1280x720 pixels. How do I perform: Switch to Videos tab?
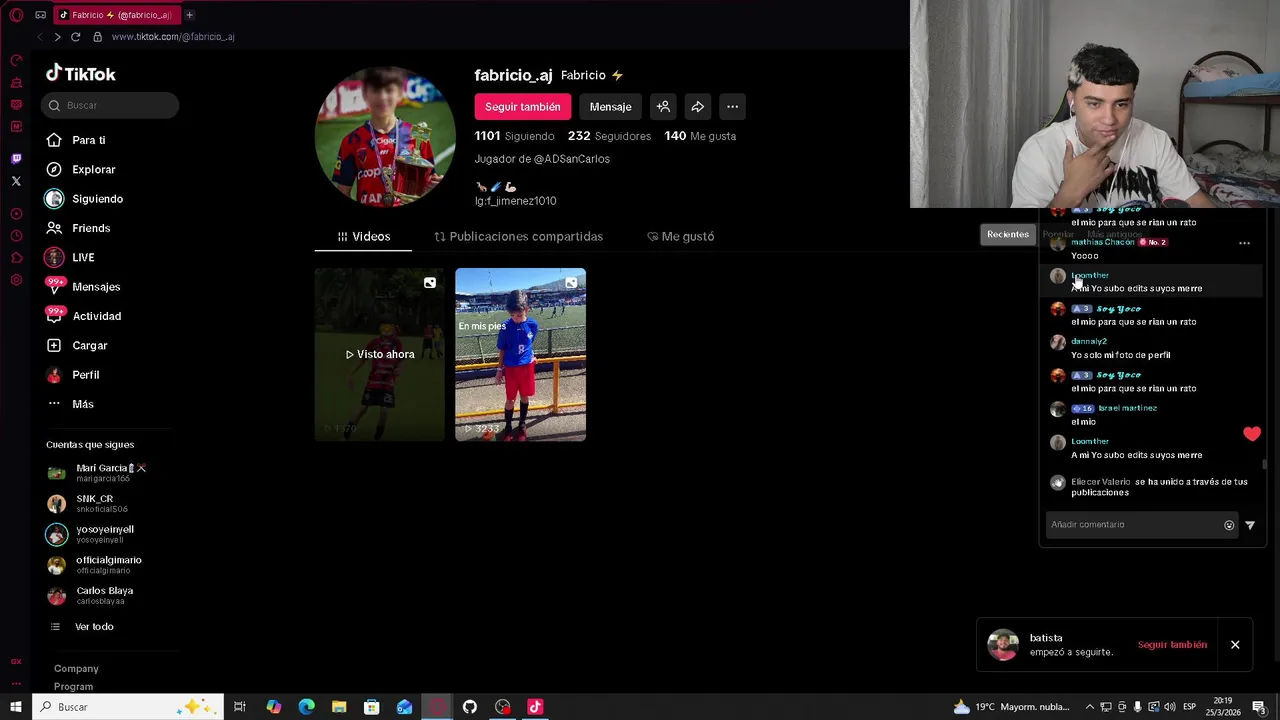pyautogui.click(x=364, y=237)
